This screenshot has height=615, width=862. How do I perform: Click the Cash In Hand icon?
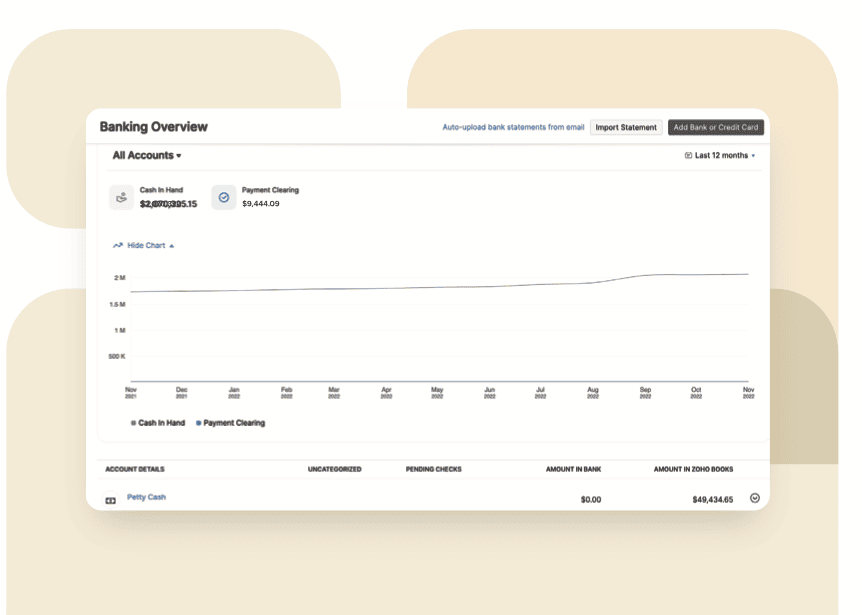121,197
